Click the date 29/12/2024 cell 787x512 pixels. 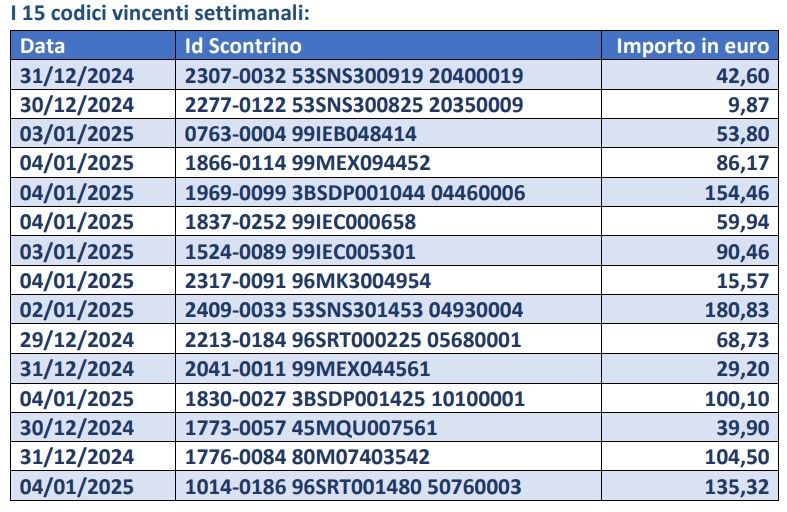coord(93,340)
